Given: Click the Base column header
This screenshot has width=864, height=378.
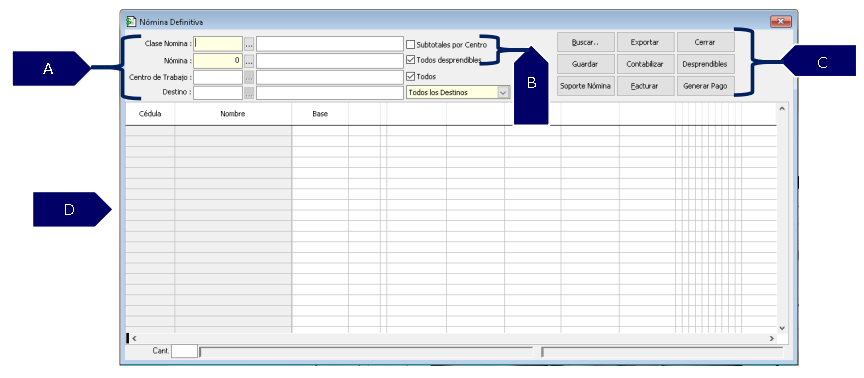Looking at the screenshot, I should [320, 114].
